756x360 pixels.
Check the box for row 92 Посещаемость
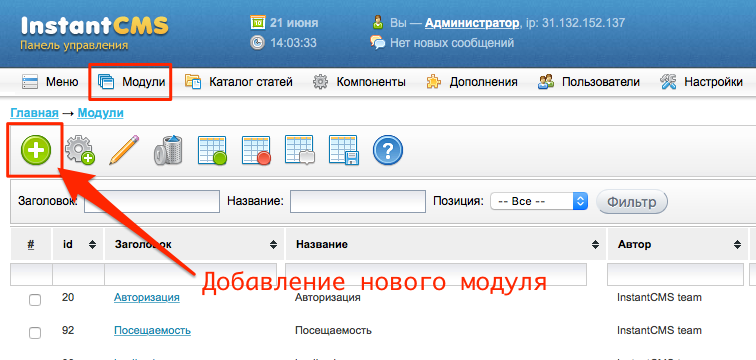pos(35,333)
